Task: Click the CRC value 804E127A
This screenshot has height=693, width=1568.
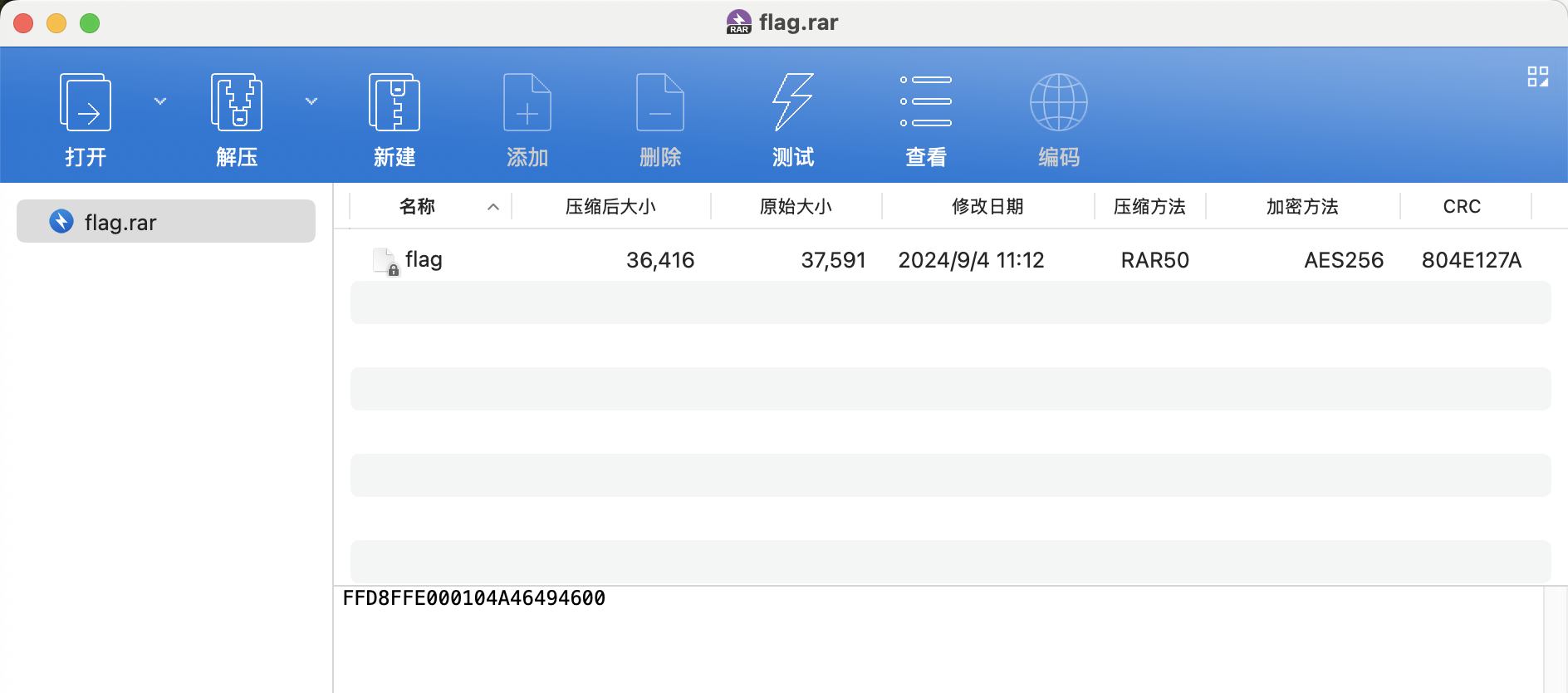Action: pos(1472,260)
